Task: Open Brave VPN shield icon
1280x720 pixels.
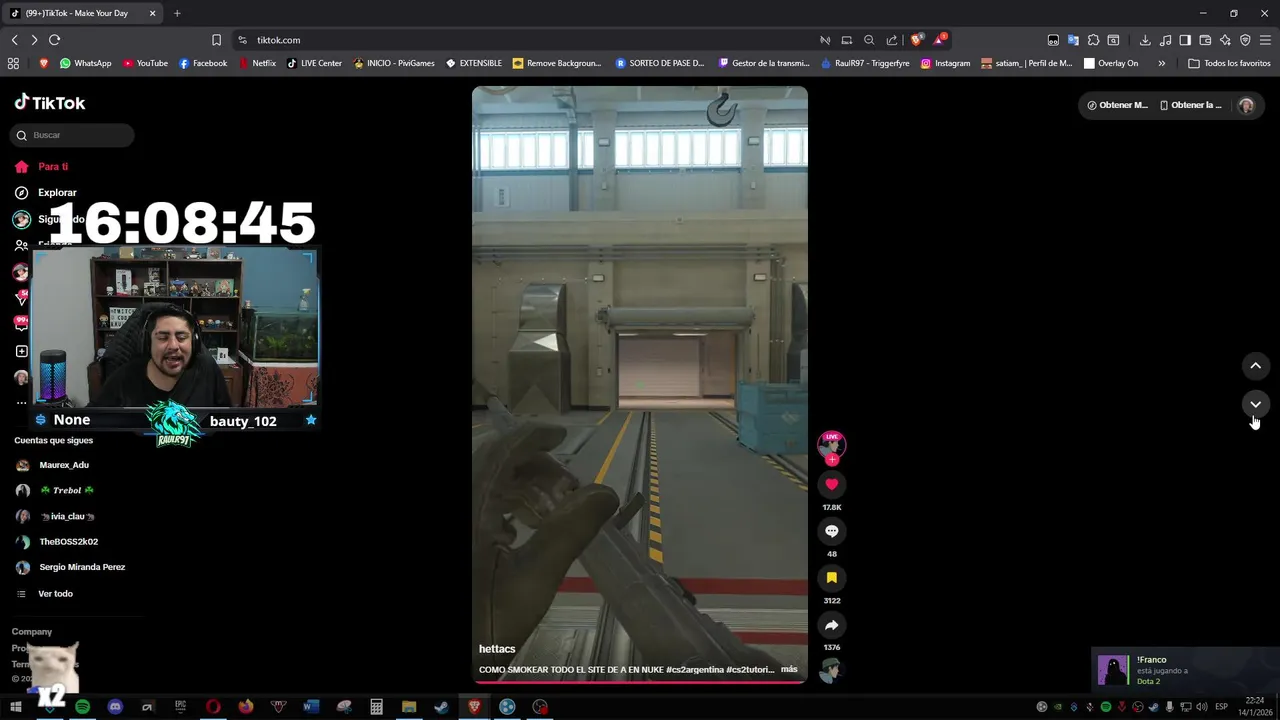Action: tap(1245, 40)
